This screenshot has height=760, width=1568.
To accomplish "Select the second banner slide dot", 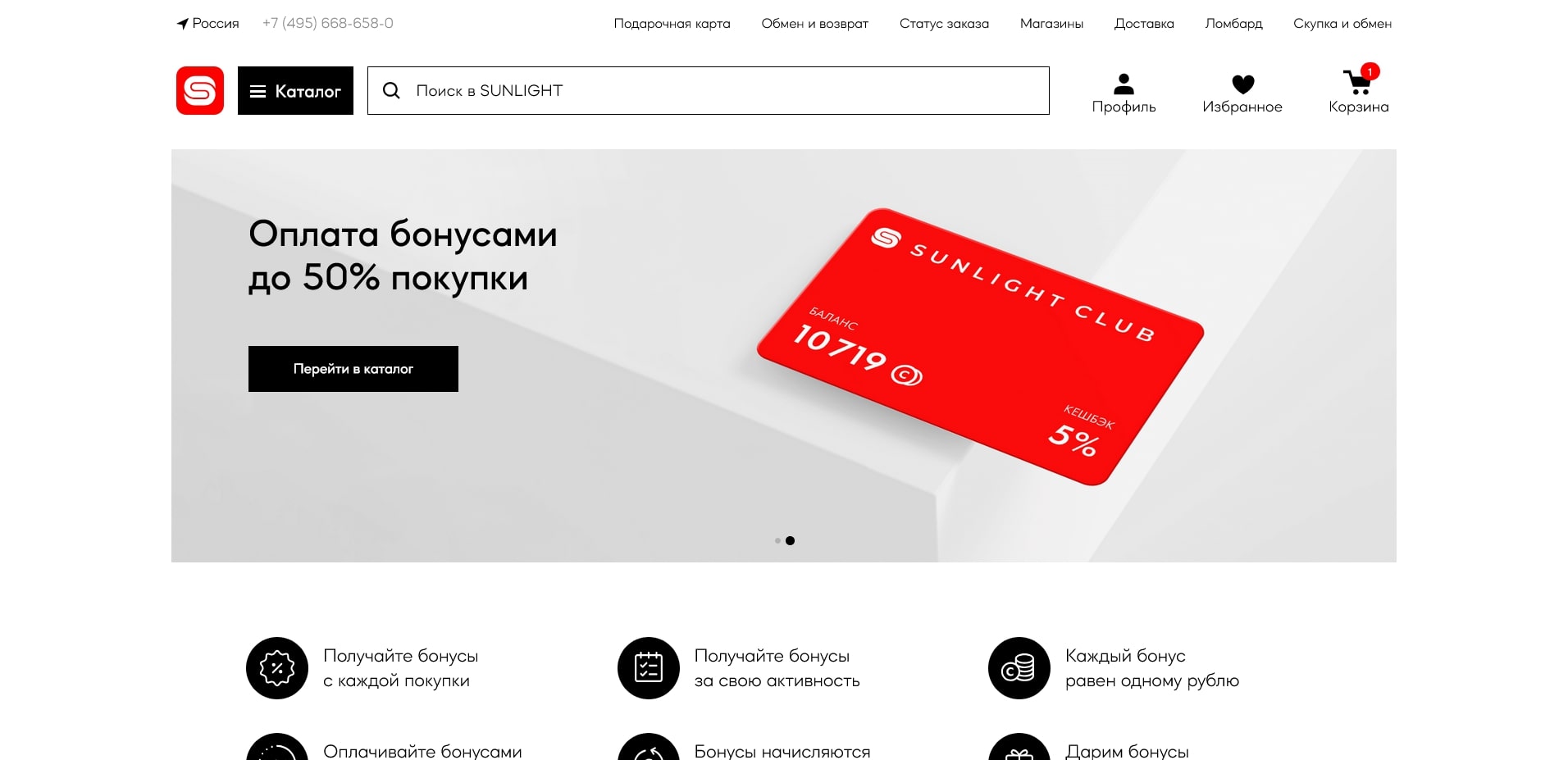I will (x=790, y=540).
